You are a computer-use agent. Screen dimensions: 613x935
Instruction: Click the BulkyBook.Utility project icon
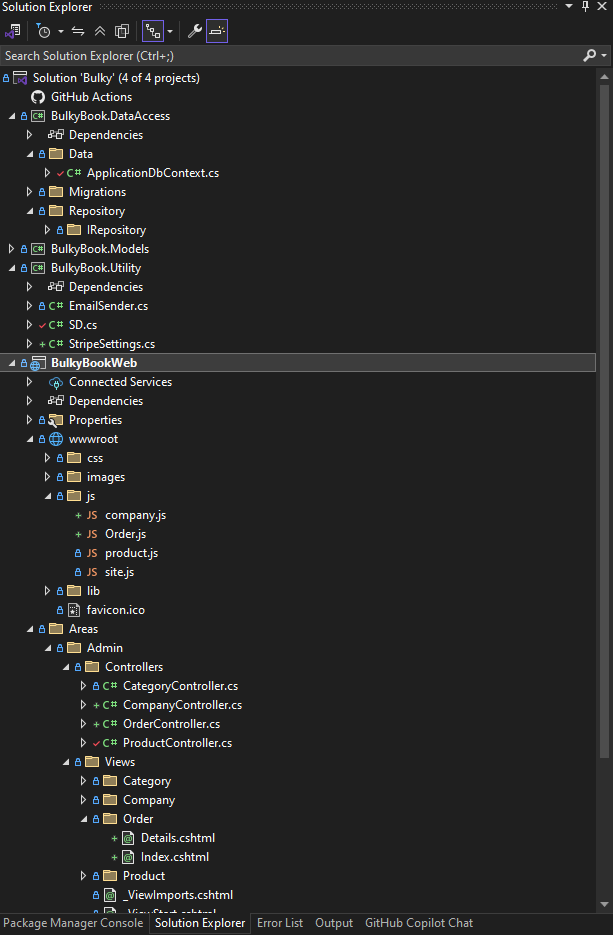click(38, 268)
